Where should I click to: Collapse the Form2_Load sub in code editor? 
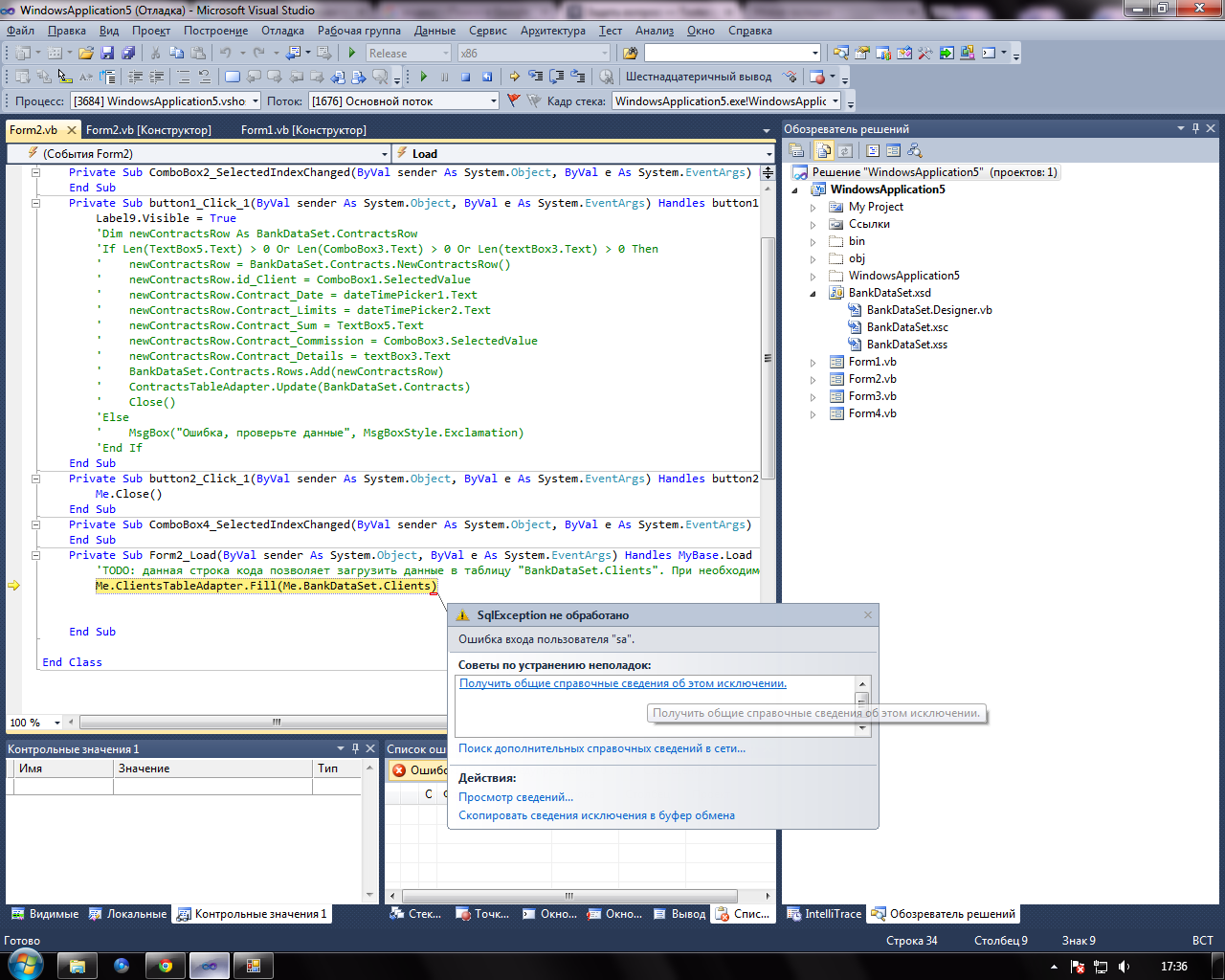[35, 555]
